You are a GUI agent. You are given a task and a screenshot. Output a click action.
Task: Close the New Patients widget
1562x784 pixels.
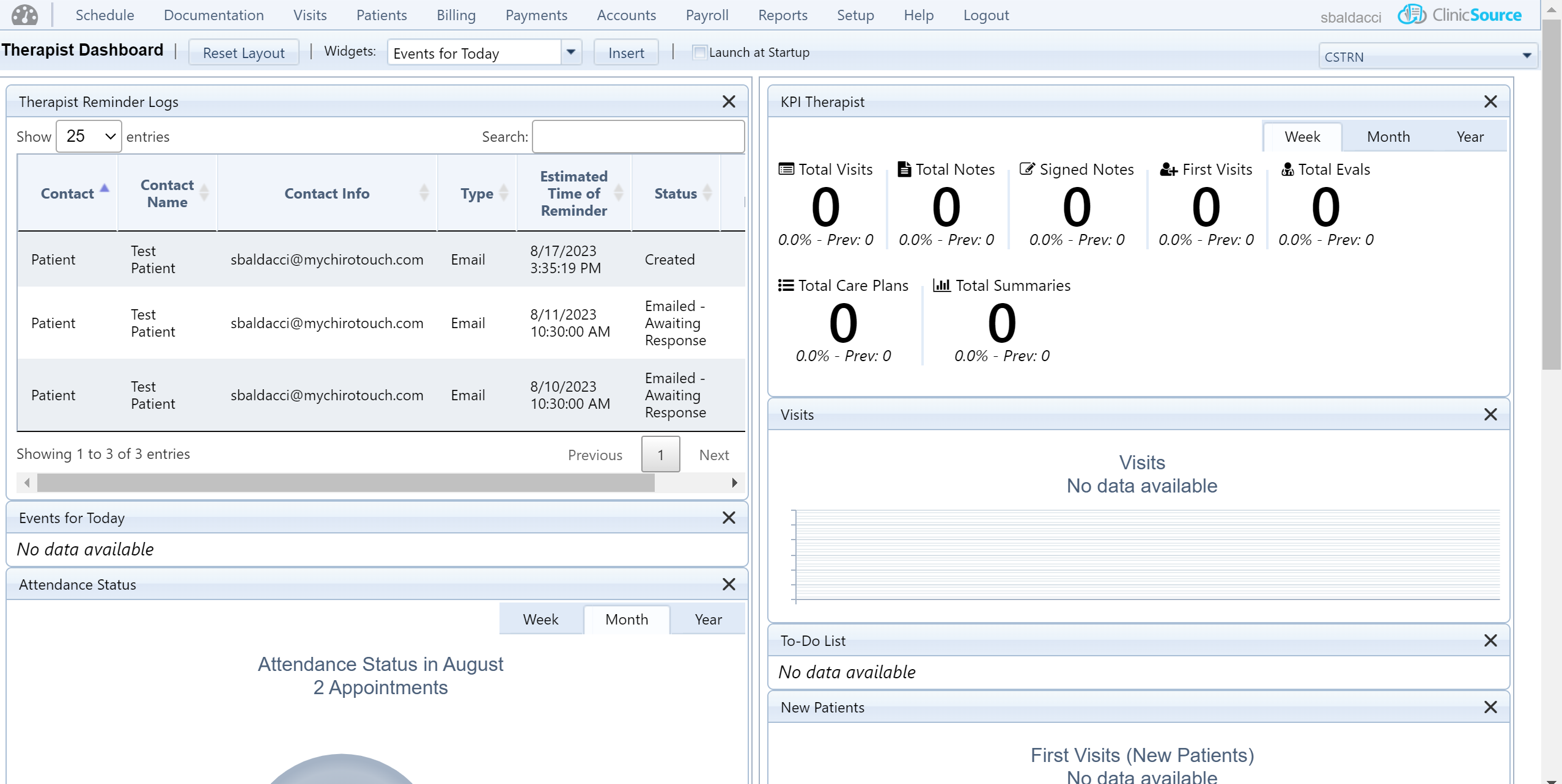[x=1490, y=707]
